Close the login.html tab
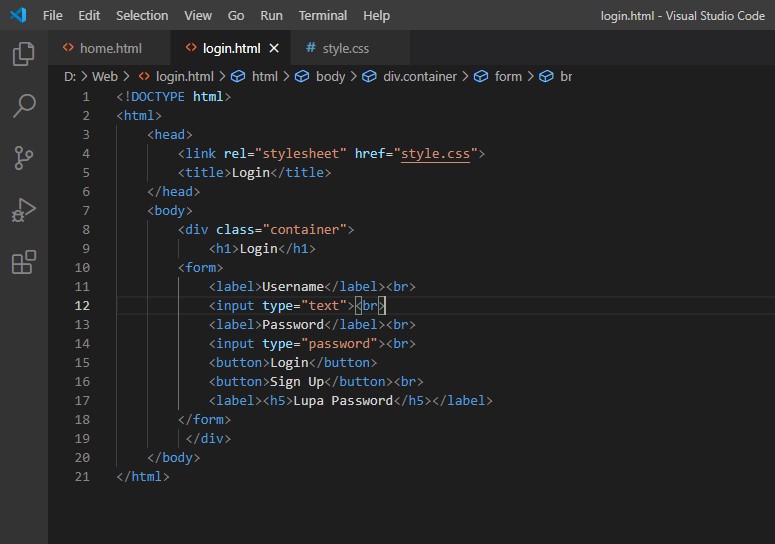Viewport: 775px width, 544px height. tap(274, 48)
